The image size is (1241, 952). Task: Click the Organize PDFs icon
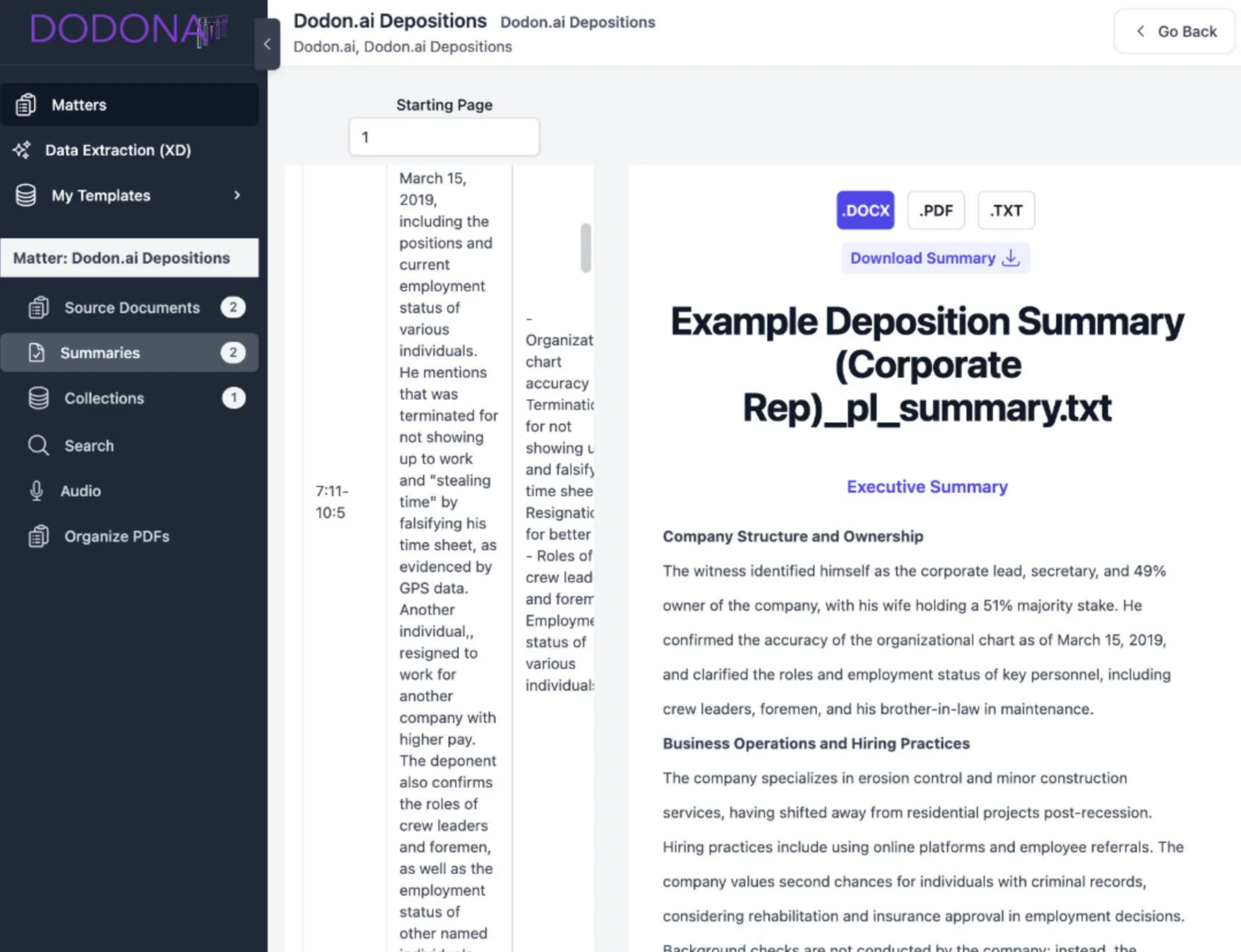pyautogui.click(x=39, y=536)
